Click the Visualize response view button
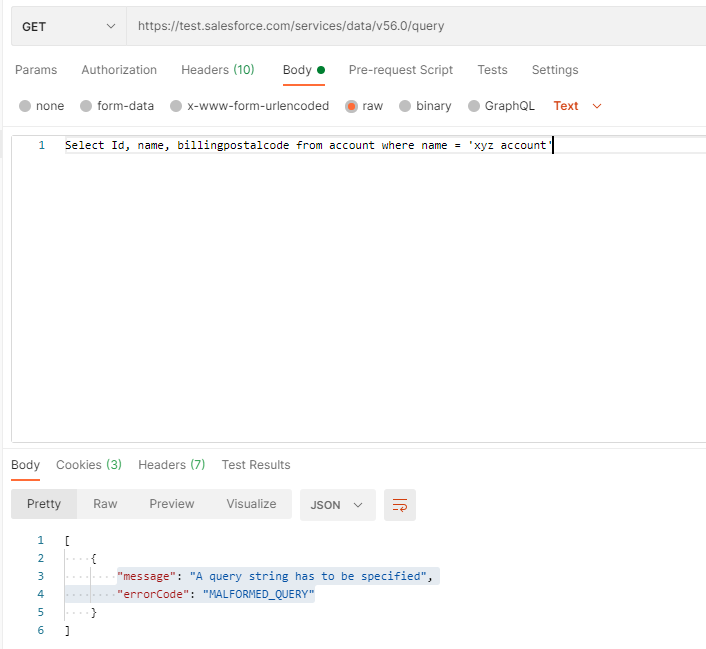Viewport: 706px width, 649px height. [x=251, y=504]
